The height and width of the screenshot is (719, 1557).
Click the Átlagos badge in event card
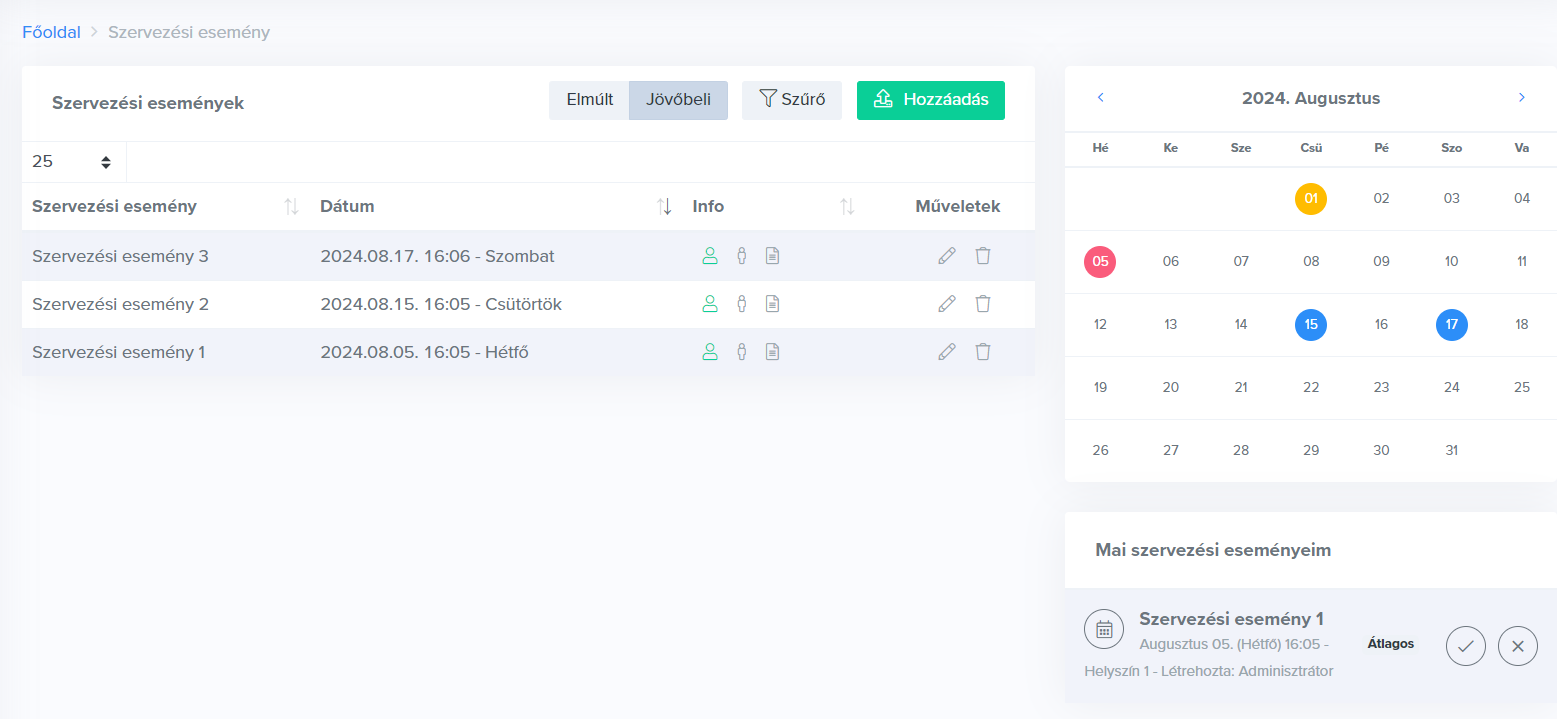1391,643
